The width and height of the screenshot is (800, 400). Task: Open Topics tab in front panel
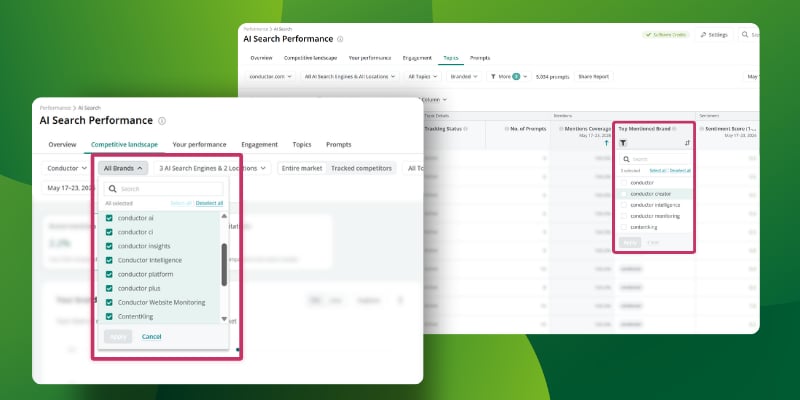302,144
